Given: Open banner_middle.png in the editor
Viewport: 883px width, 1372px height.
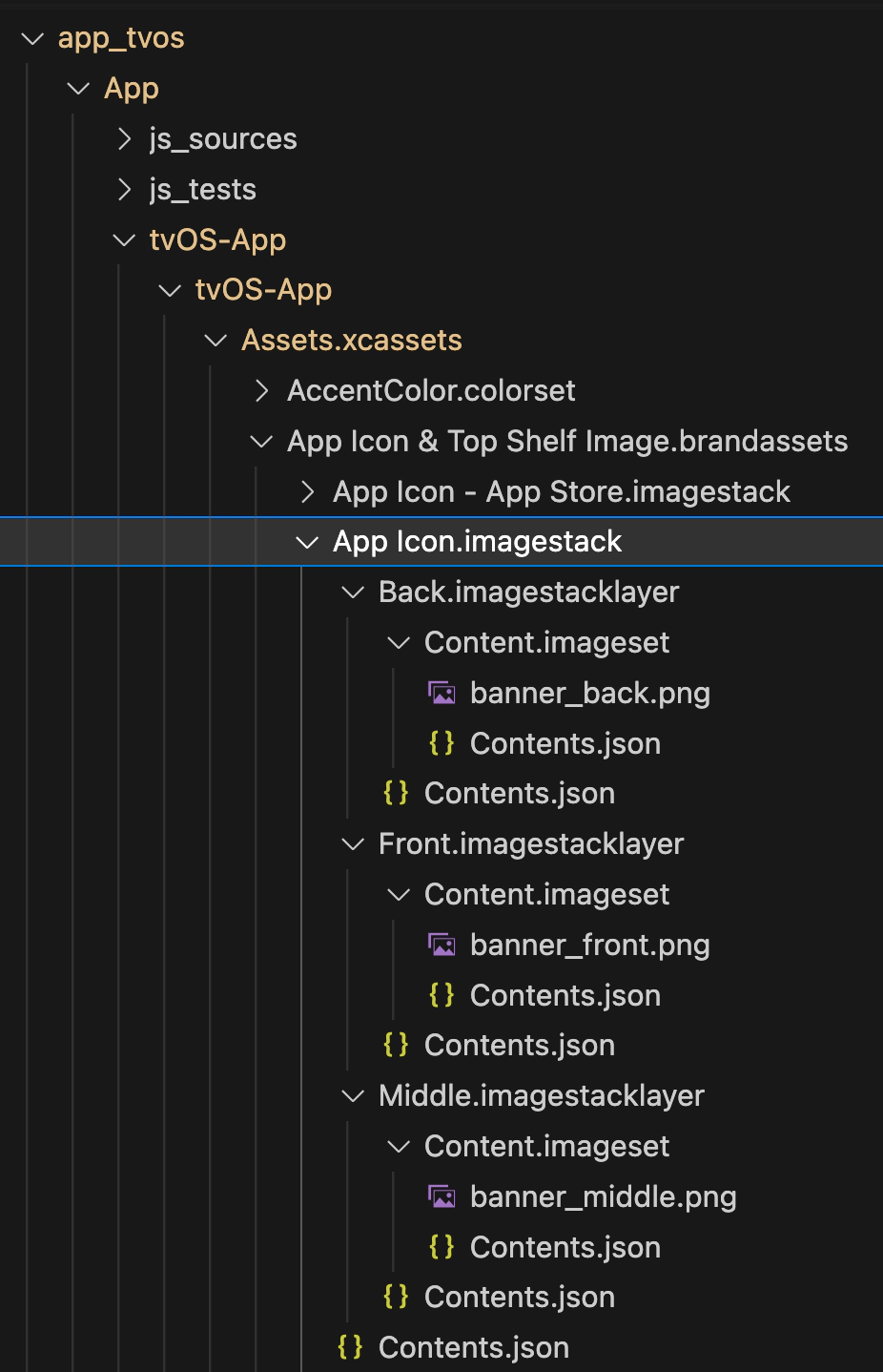Looking at the screenshot, I should (603, 1197).
